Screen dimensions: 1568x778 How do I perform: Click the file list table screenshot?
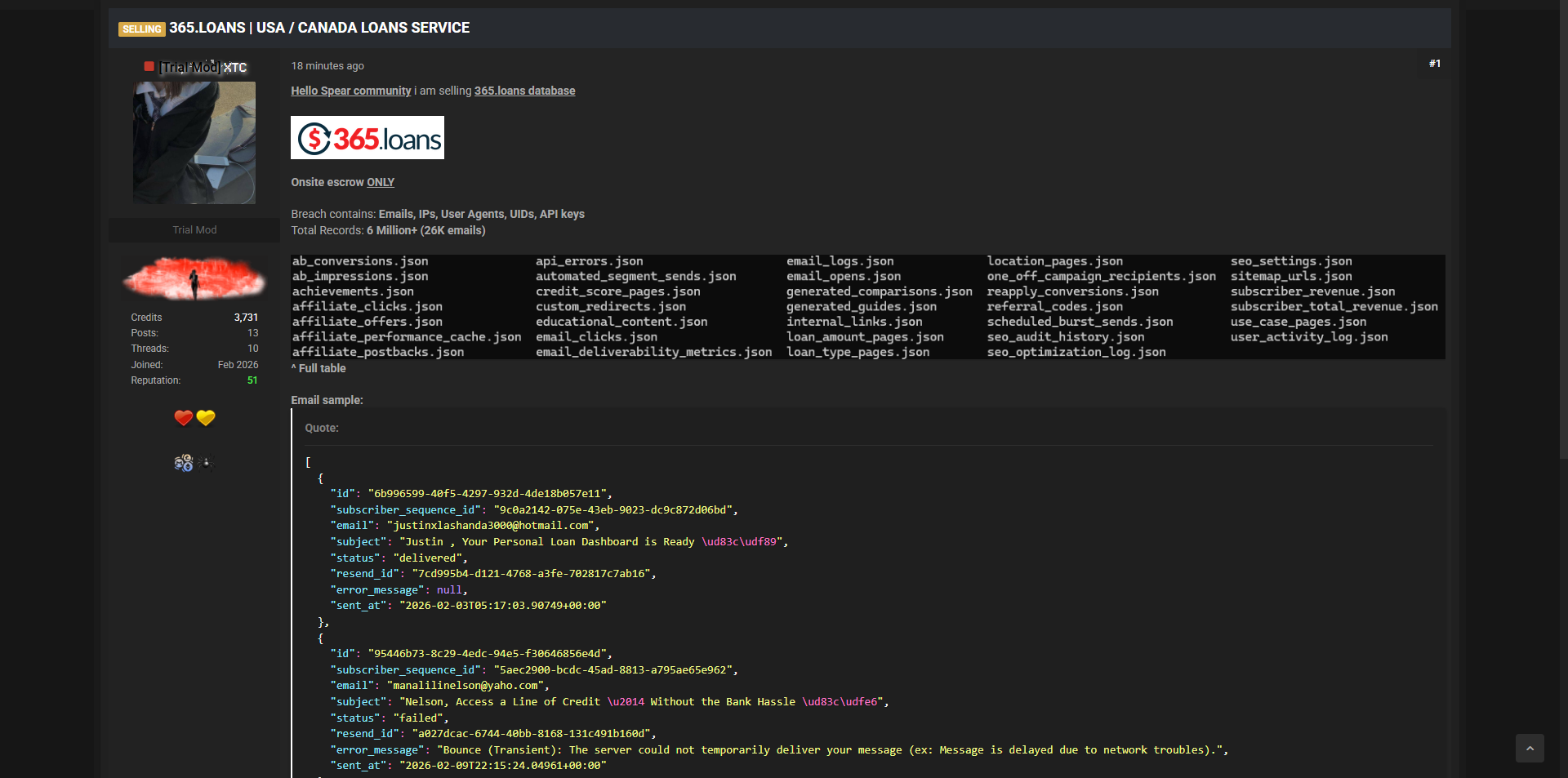[x=867, y=307]
